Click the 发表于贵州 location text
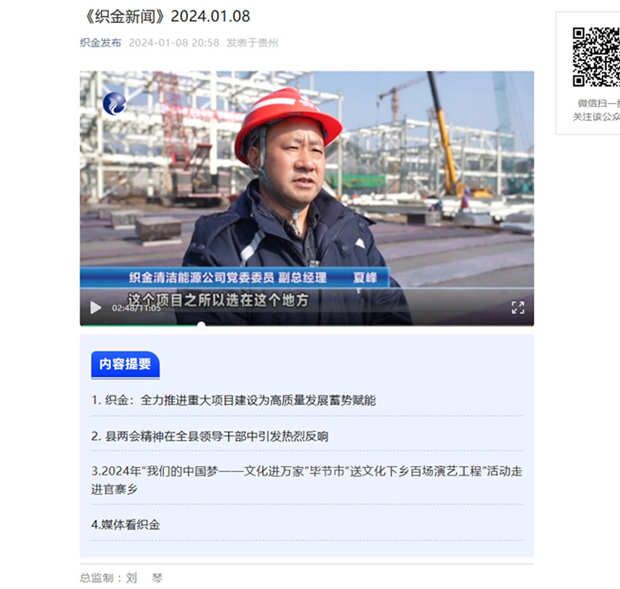 [x=252, y=43]
